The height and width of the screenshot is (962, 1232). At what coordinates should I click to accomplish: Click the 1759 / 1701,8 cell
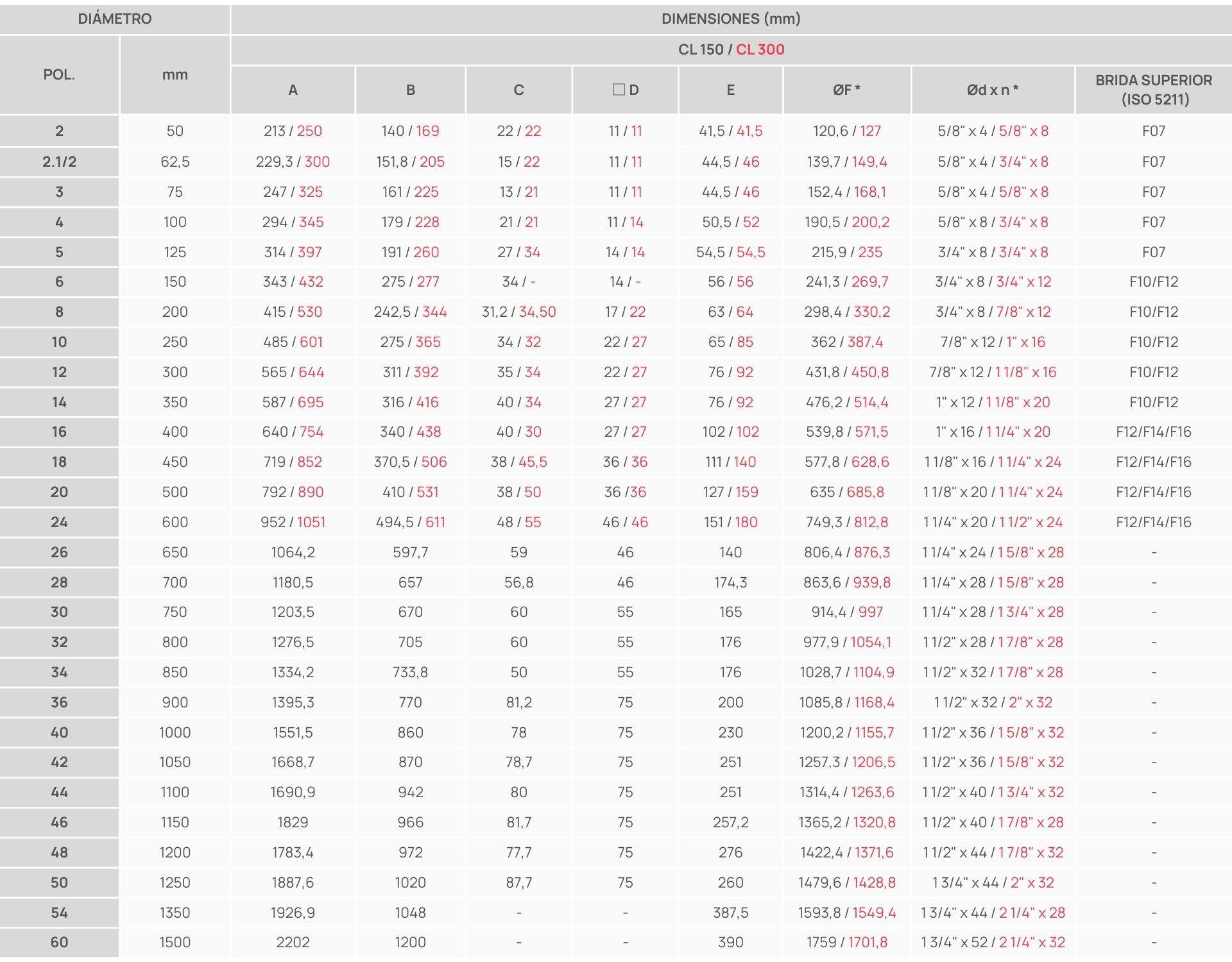[846, 942]
